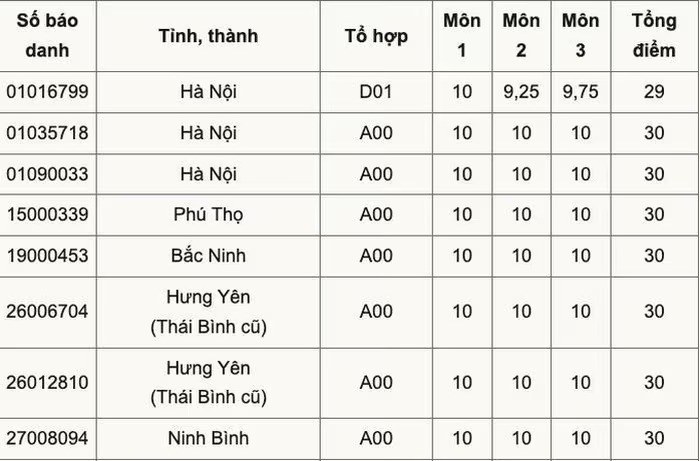
Task: Click the 'Số báo danh' column header
Action: [47, 35]
